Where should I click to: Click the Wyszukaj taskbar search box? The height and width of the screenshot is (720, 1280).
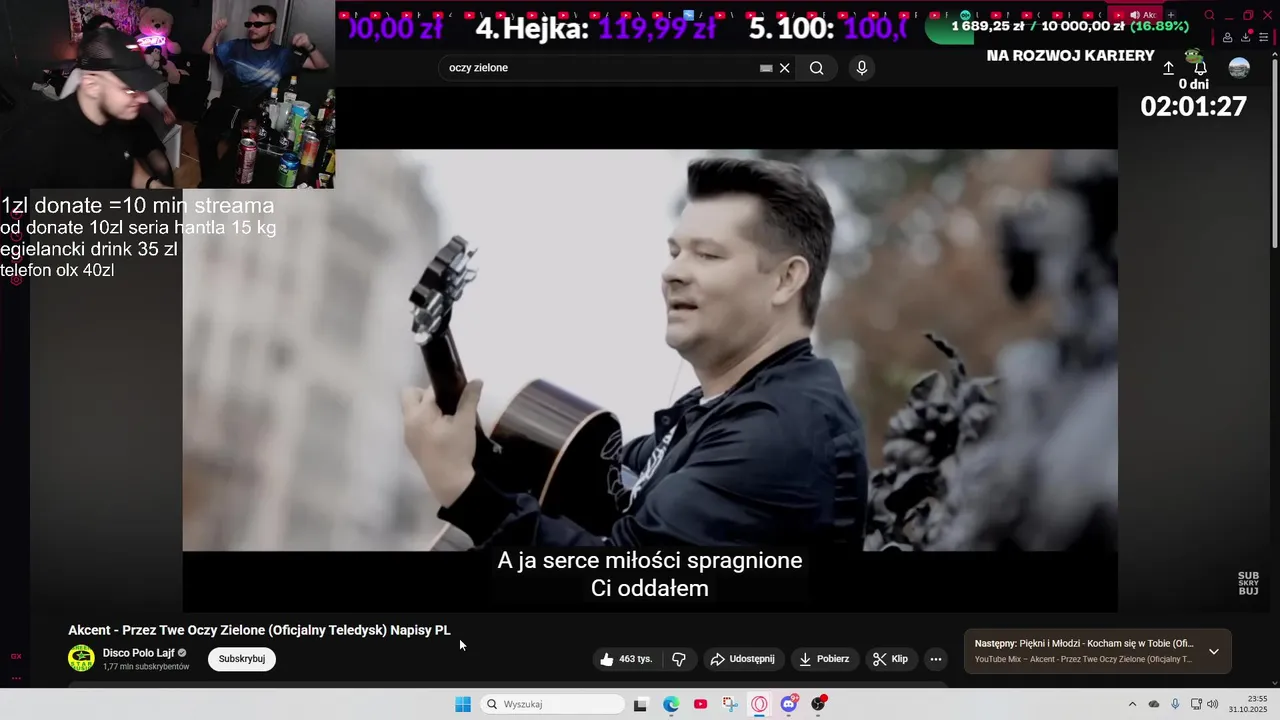coord(552,704)
